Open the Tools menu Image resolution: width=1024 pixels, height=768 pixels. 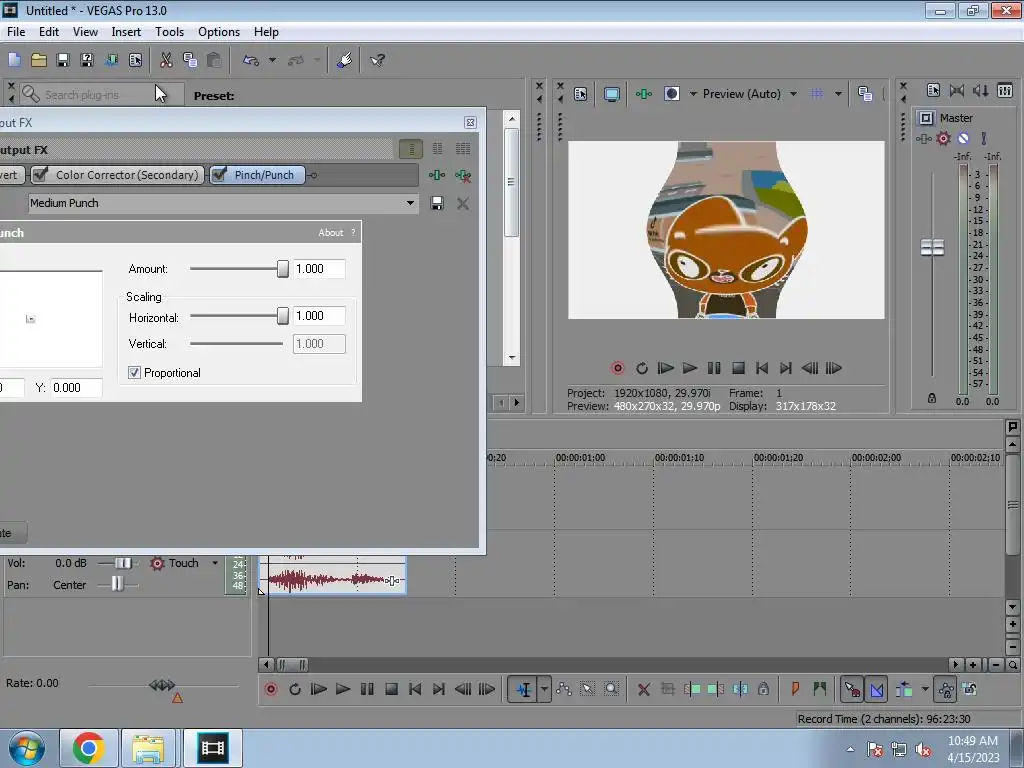pos(169,32)
